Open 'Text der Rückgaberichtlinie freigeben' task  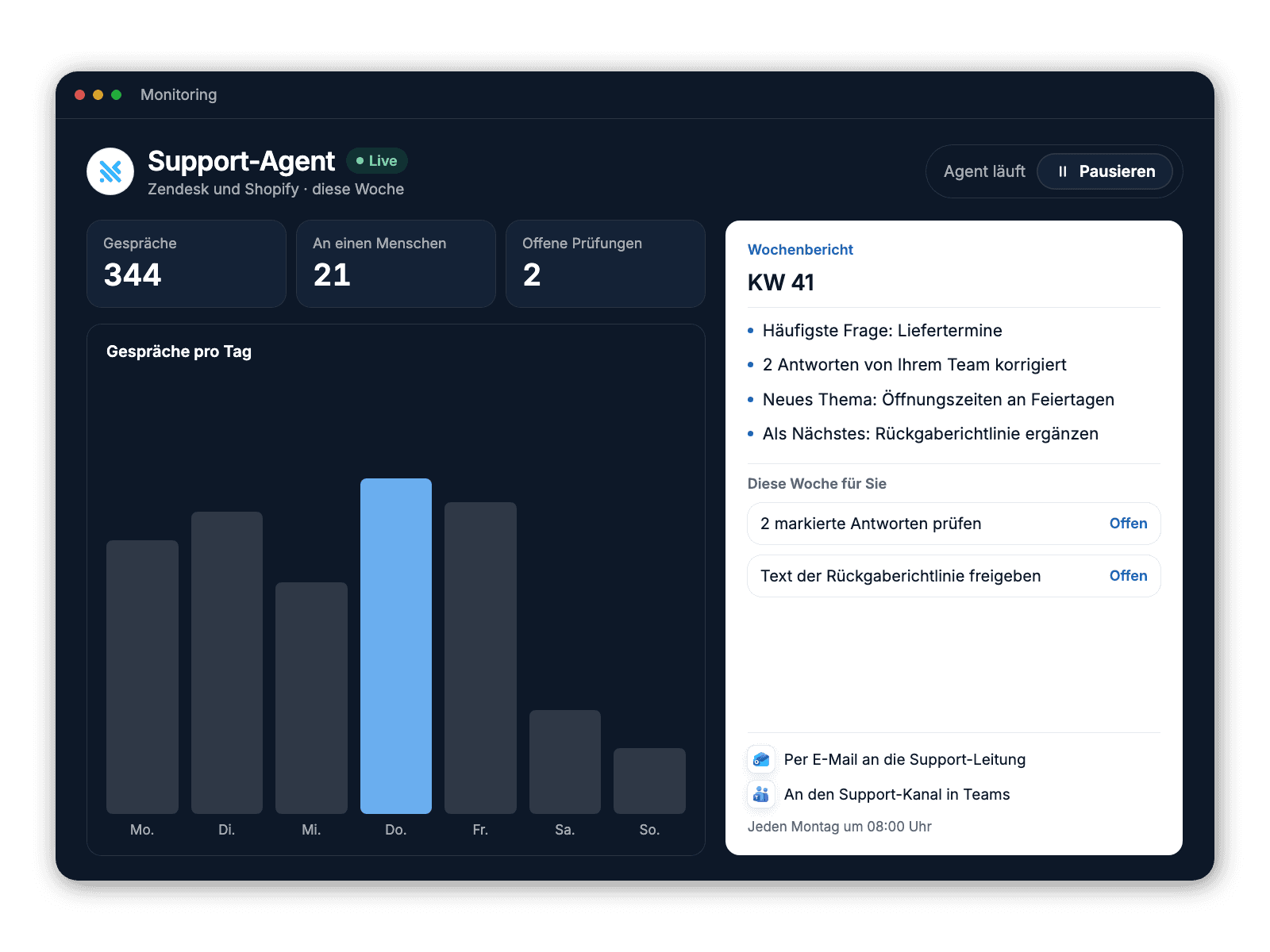click(x=954, y=576)
